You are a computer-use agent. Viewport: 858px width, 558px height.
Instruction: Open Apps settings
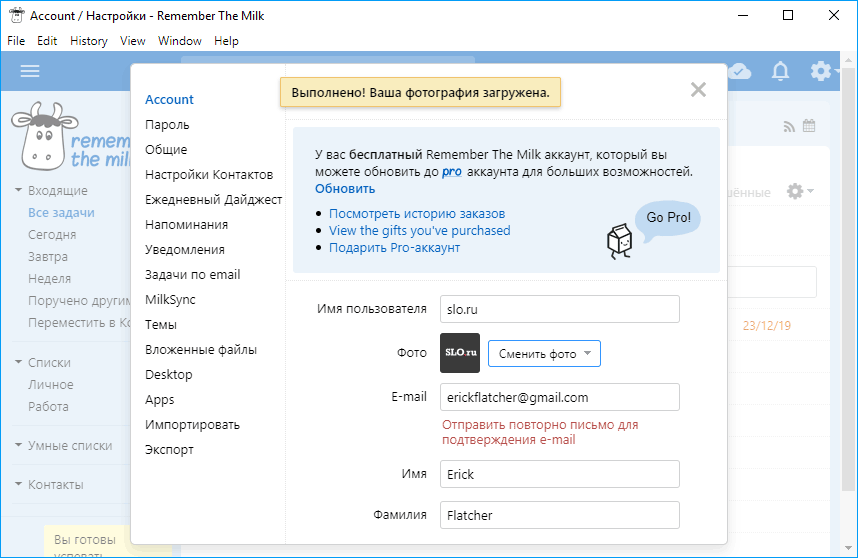point(159,399)
